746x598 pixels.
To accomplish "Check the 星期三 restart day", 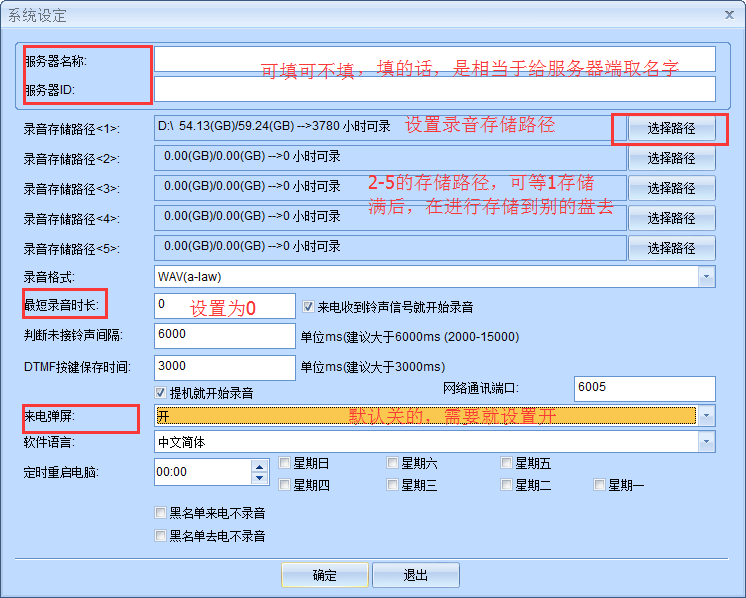I will pyautogui.click(x=393, y=485).
